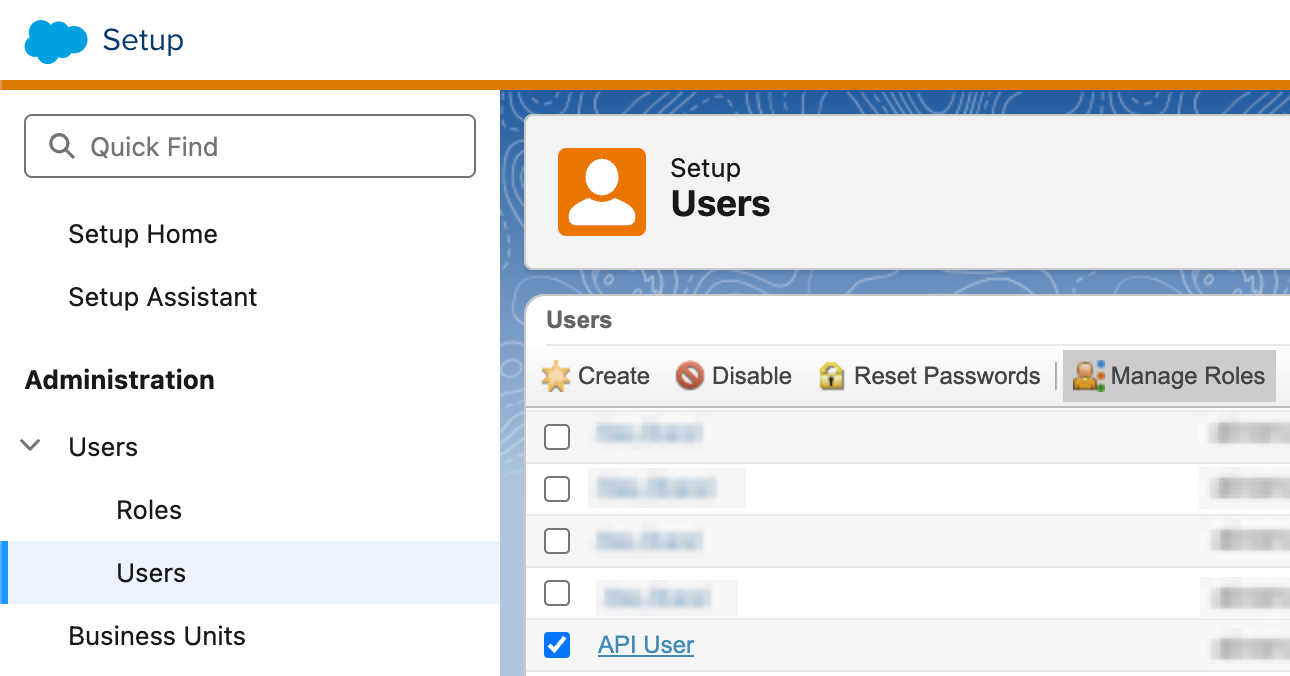Click the Manage Roles people icon
Screen dimensions: 1290x676
(1088, 376)
